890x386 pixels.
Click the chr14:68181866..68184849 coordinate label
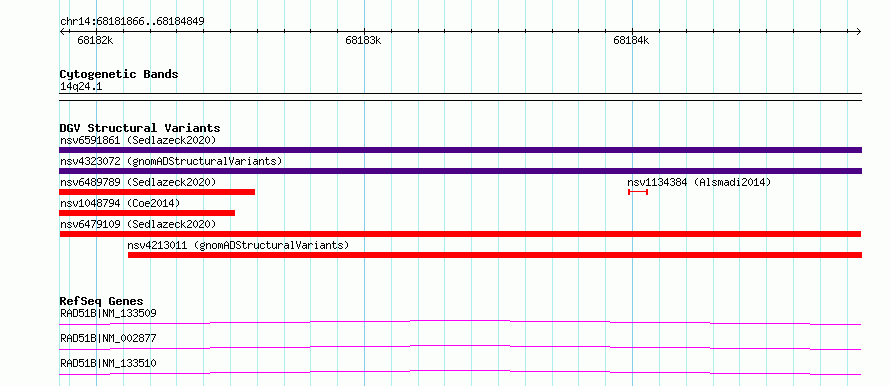132,22
